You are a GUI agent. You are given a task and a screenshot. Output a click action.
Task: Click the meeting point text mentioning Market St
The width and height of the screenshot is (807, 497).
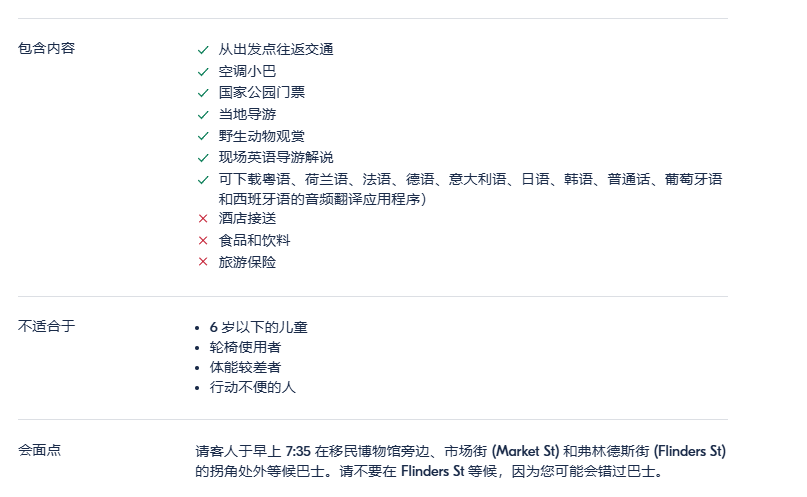click(461, 461)
